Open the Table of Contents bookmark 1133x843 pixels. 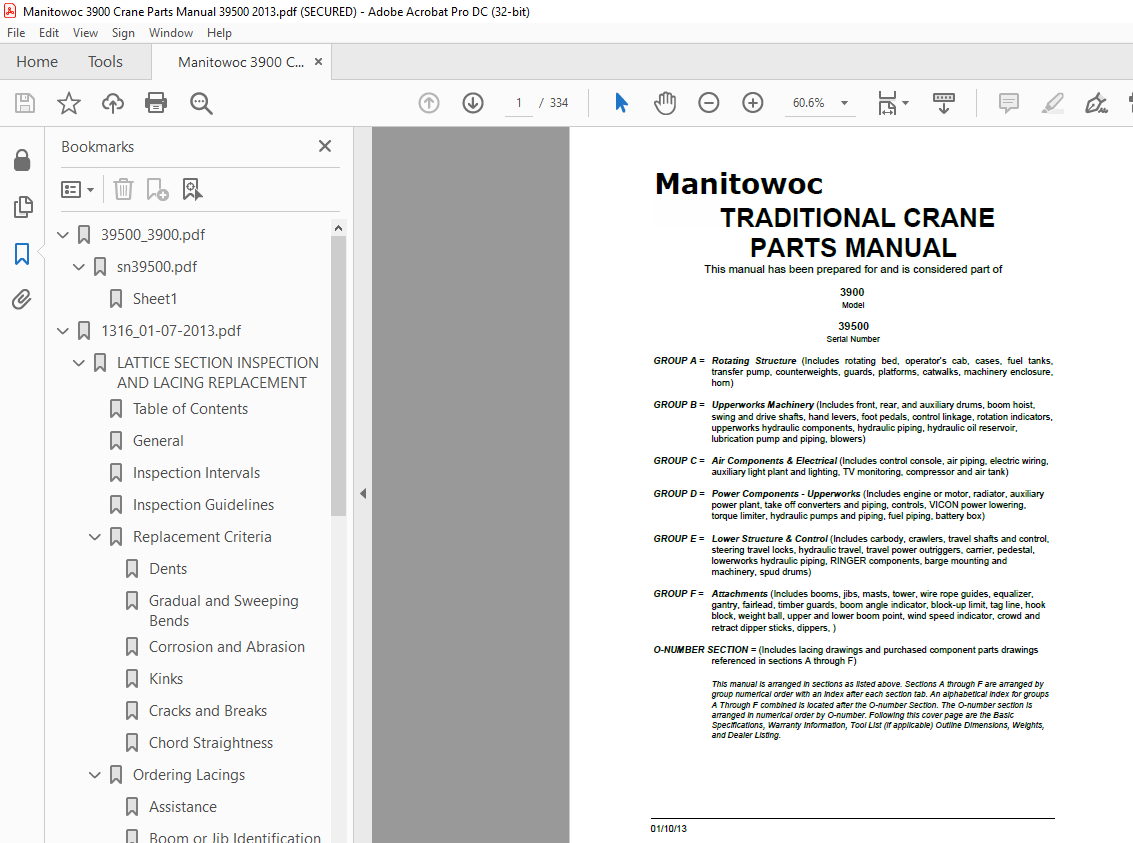tap(190, 409)
